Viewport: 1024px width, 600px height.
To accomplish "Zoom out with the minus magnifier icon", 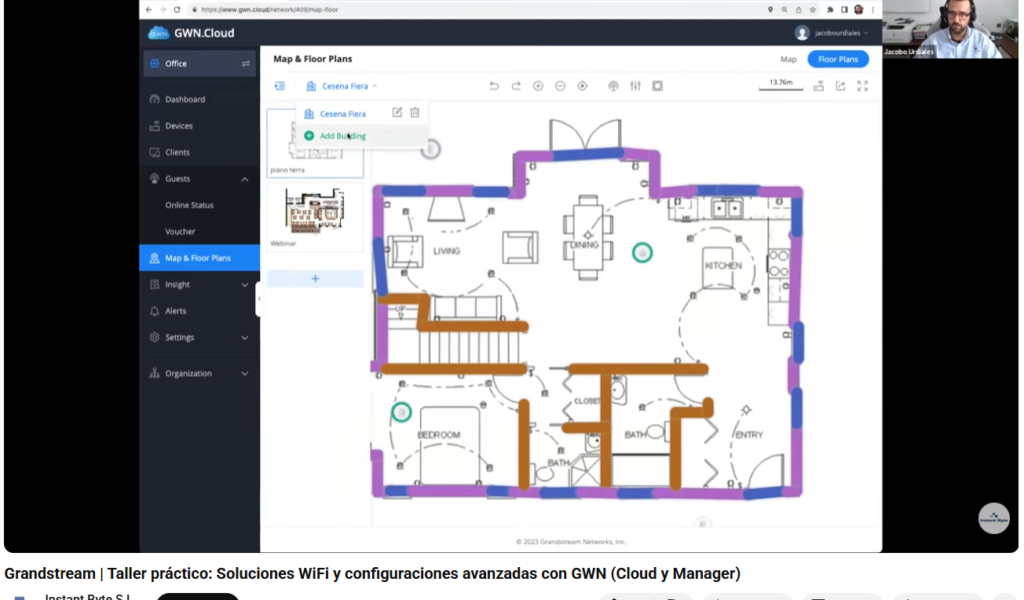I will click(560, 86).
